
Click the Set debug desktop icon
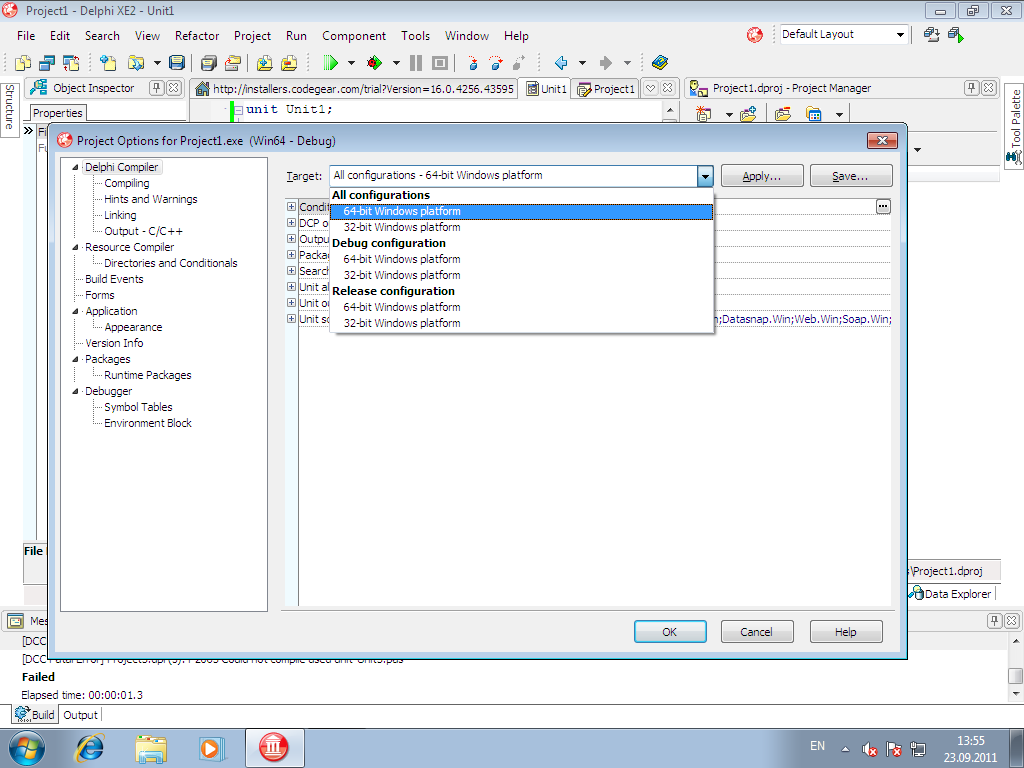[x=956, y=35]
